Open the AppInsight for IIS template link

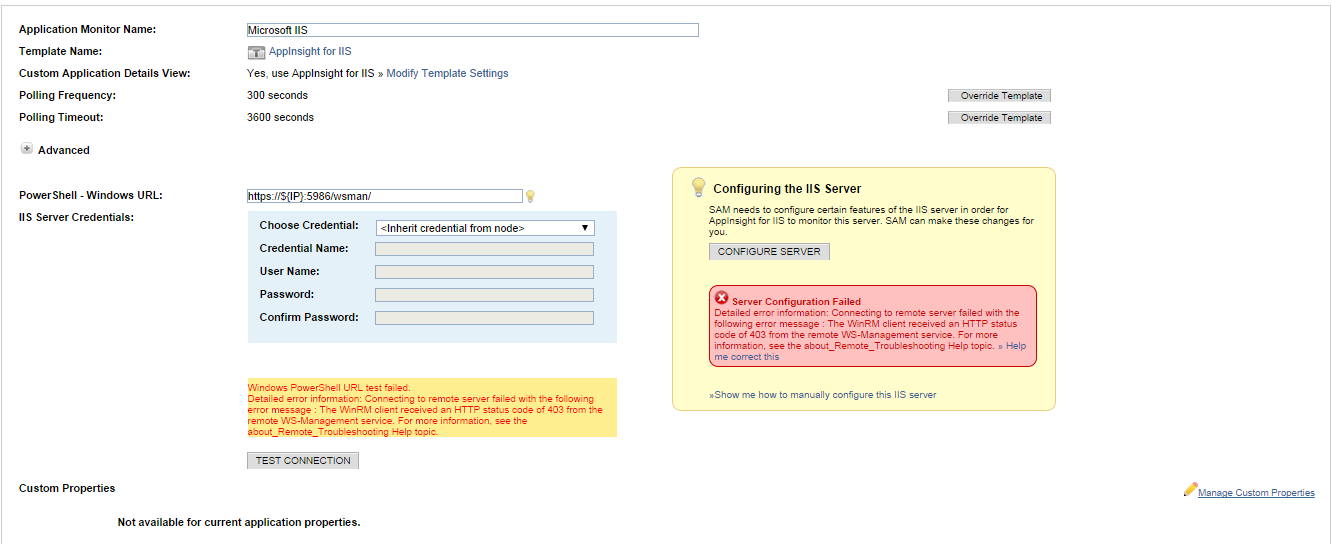310,52
